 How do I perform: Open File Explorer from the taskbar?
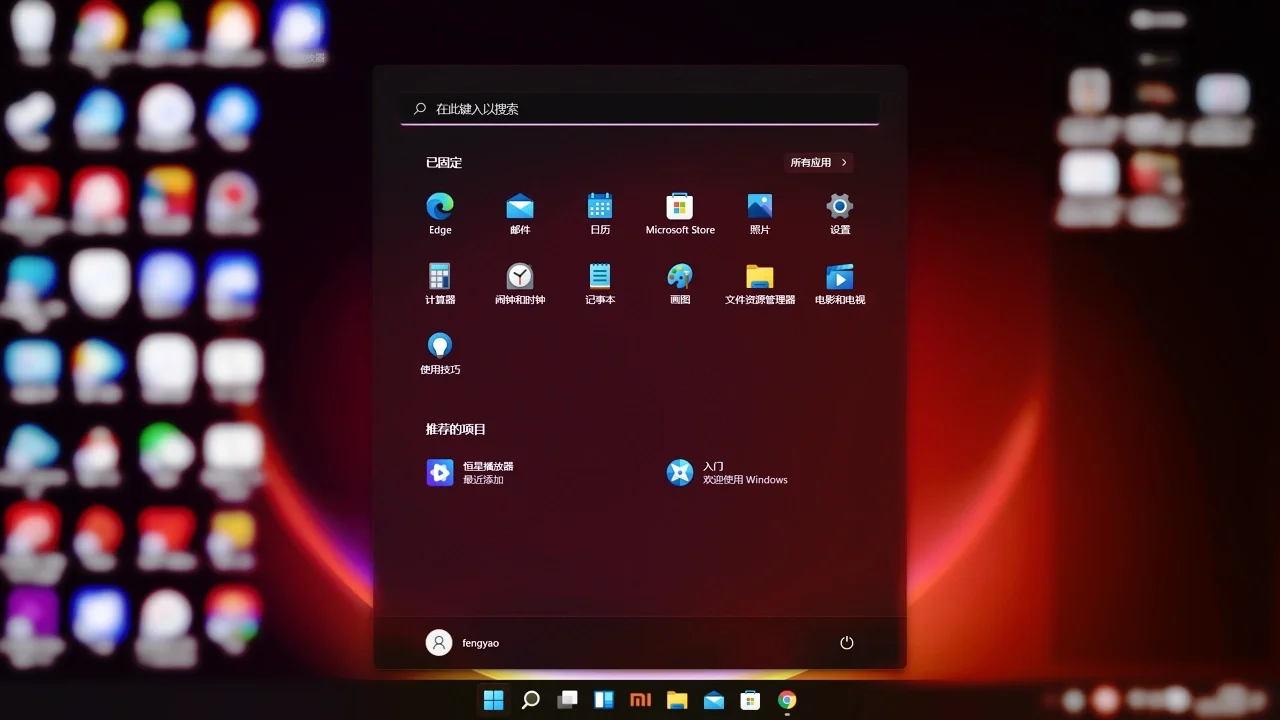[x=677, y=700]
